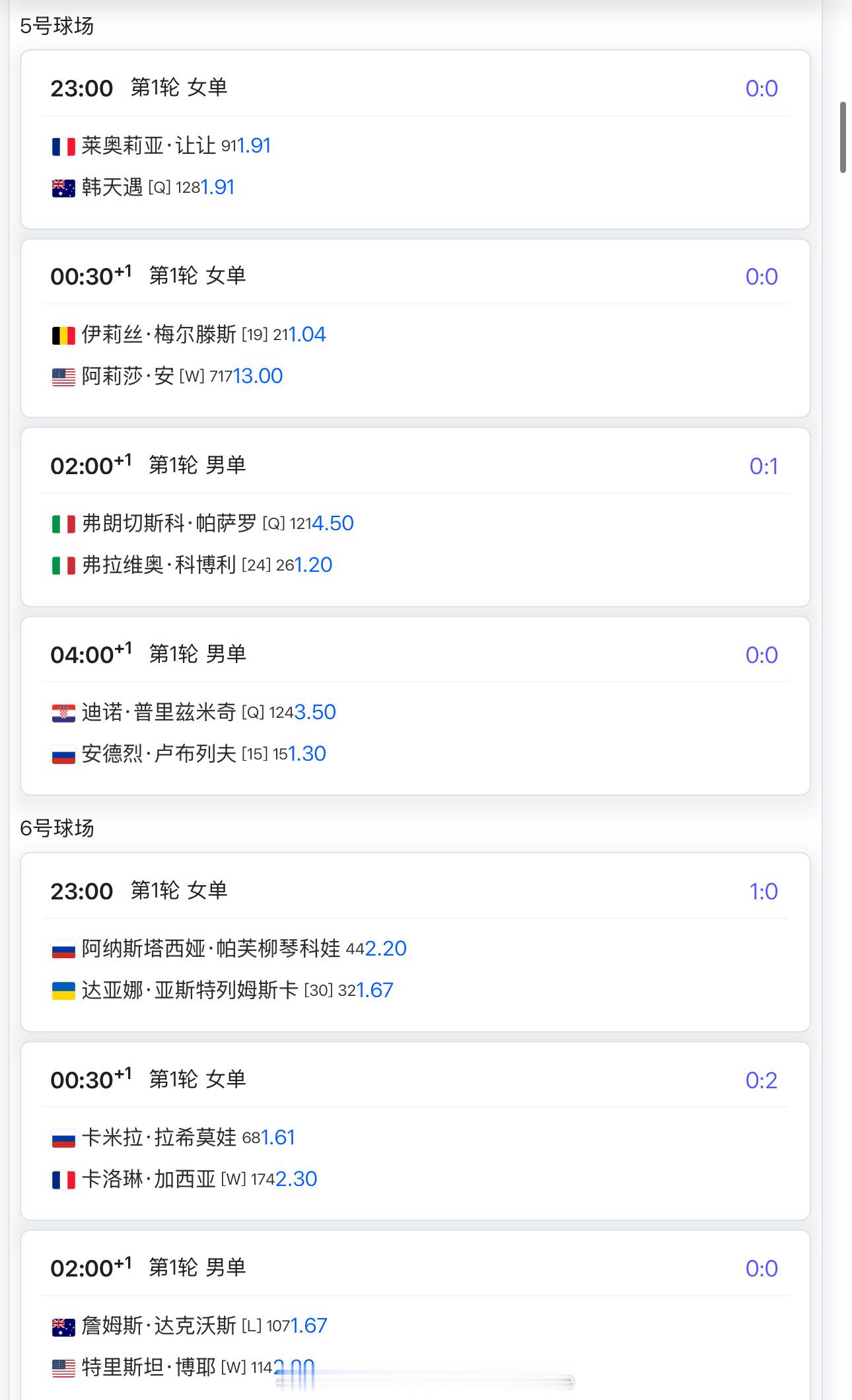Open player 詹姆斯·达克沃斯
Viewport: 852px width, 1400px height.
click(159, 1325)
